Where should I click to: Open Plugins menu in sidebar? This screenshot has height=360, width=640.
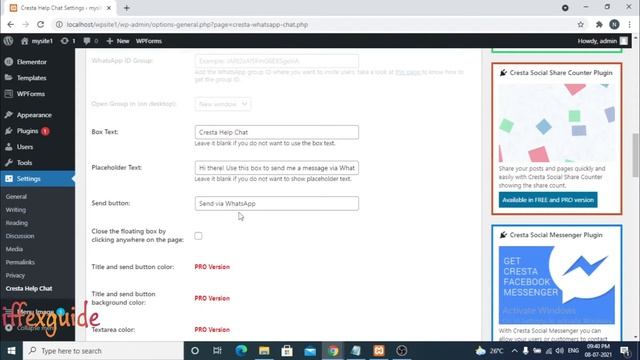click(27, 131)
